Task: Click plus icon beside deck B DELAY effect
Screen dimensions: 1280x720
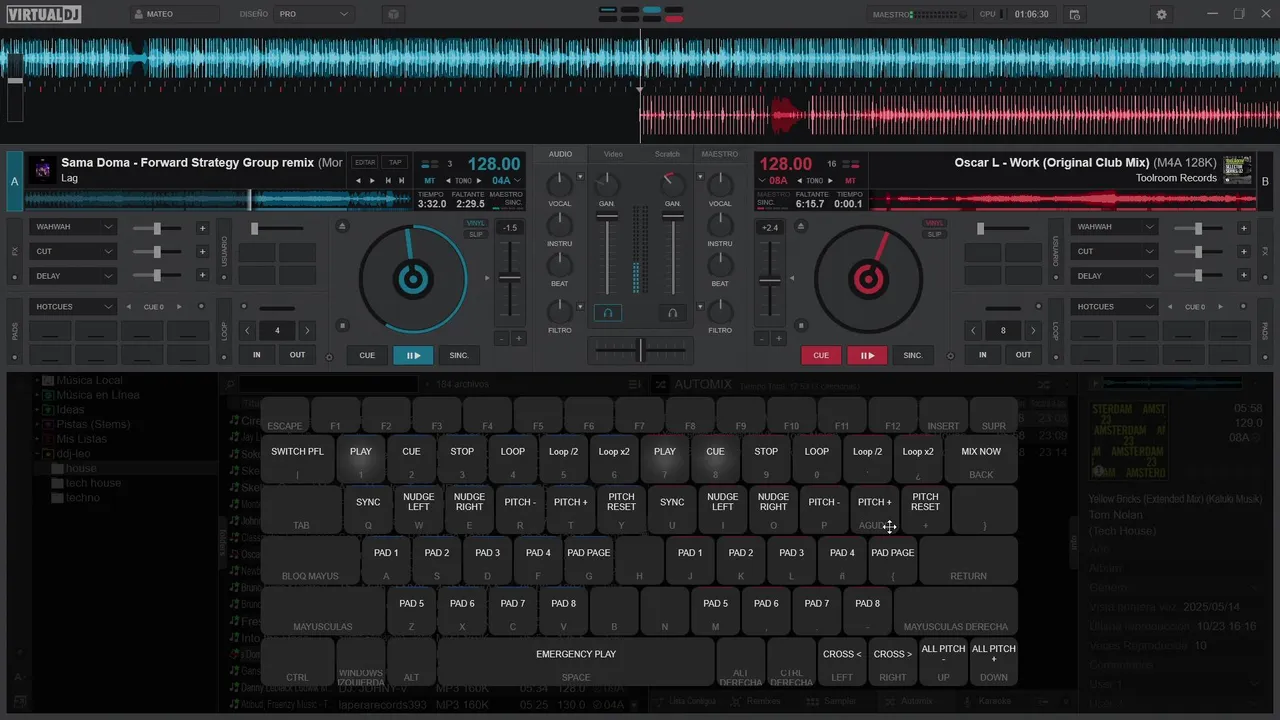Action: tap(1244, 276)
